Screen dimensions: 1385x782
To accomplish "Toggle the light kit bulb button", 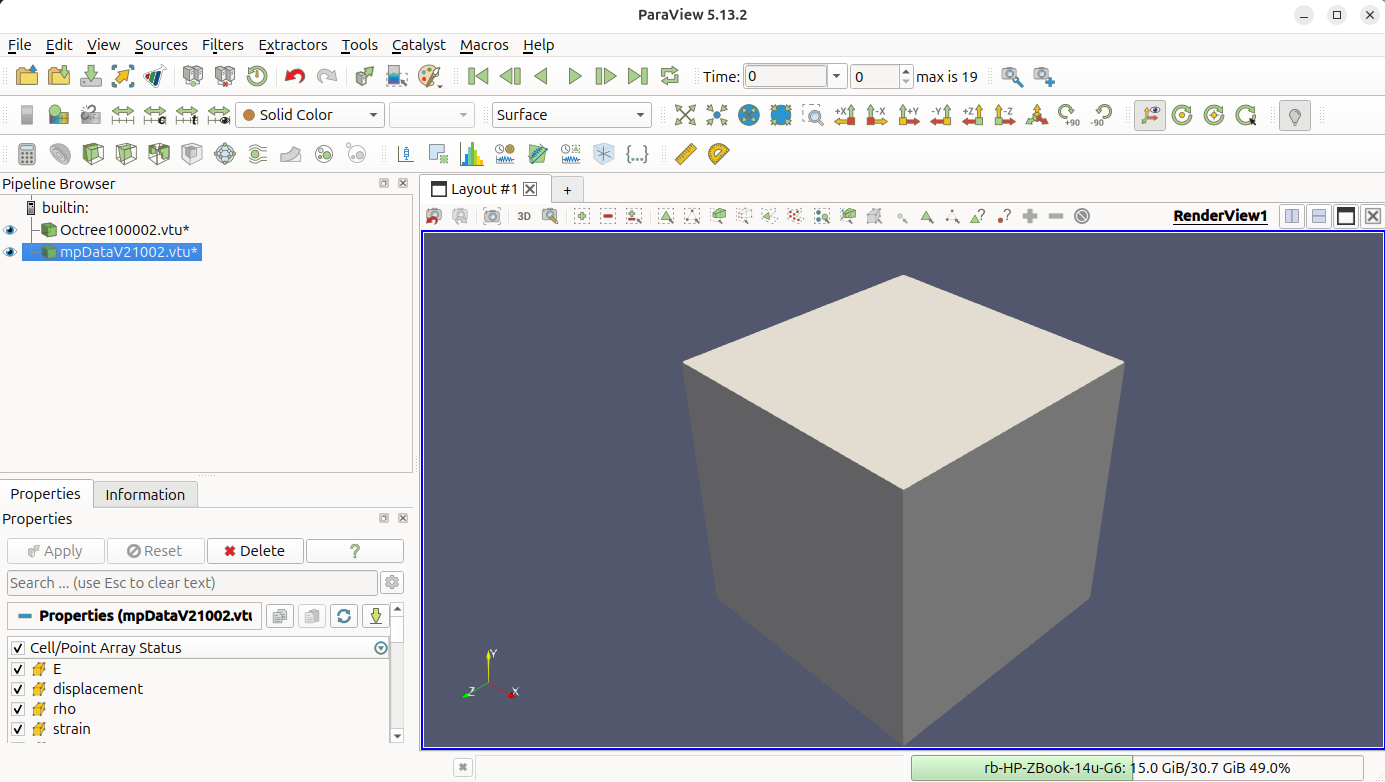I will [x=1295, y=115].
